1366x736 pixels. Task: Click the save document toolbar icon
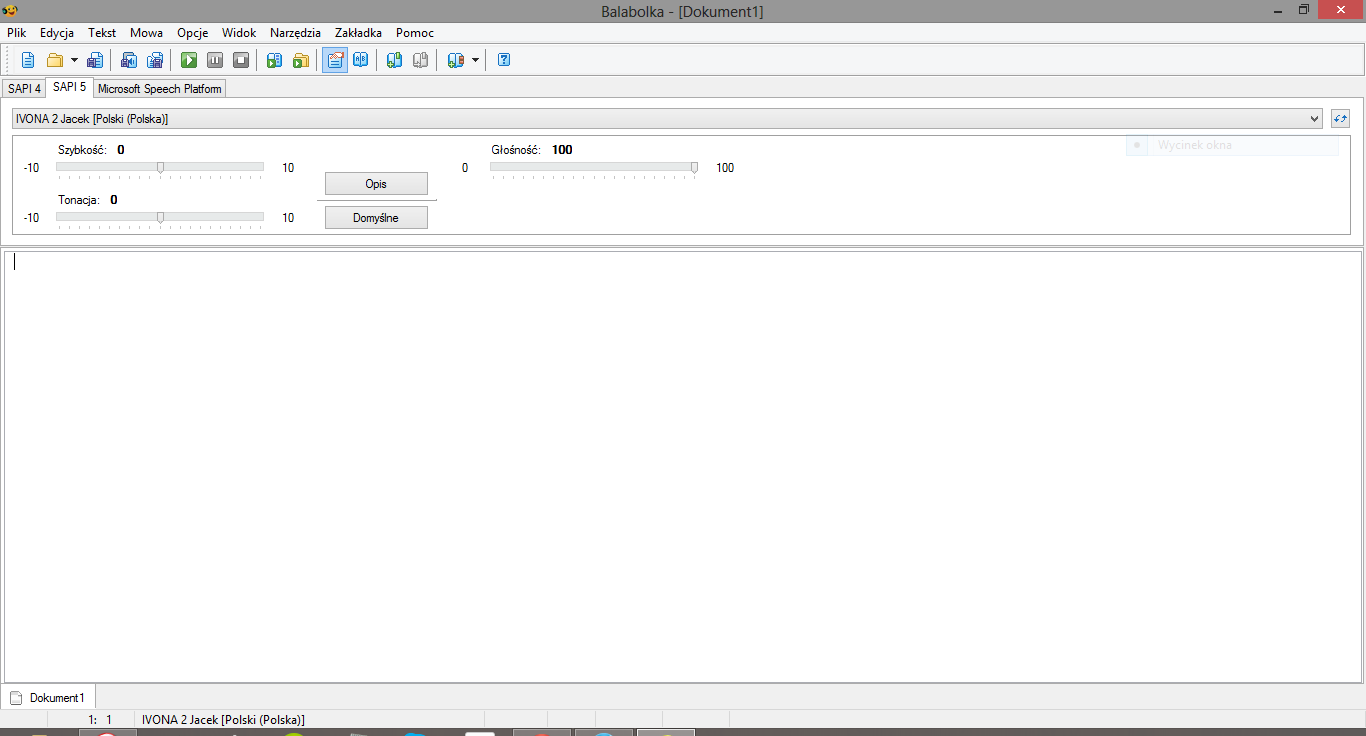click(x=94, y=60)
